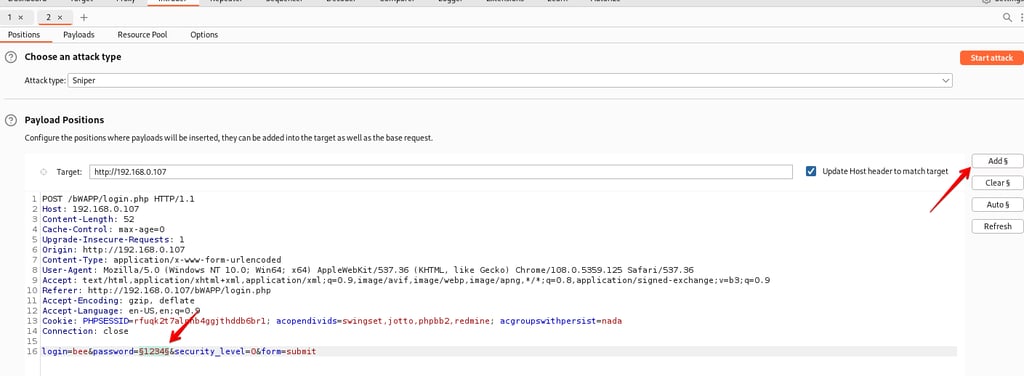Click the Origin: http://192.168.0.107 line
The width and height of the screenshot is (1024, 376).
pyautogui.click(x=113, y=249)
